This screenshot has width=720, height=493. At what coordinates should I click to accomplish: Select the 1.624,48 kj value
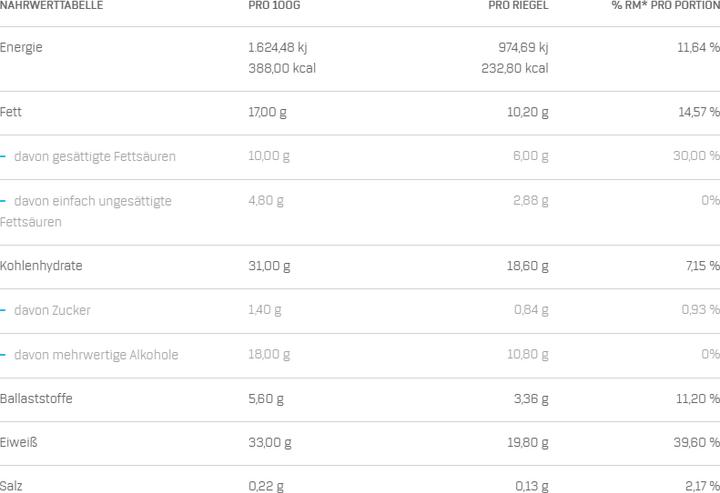click(278, 48)
